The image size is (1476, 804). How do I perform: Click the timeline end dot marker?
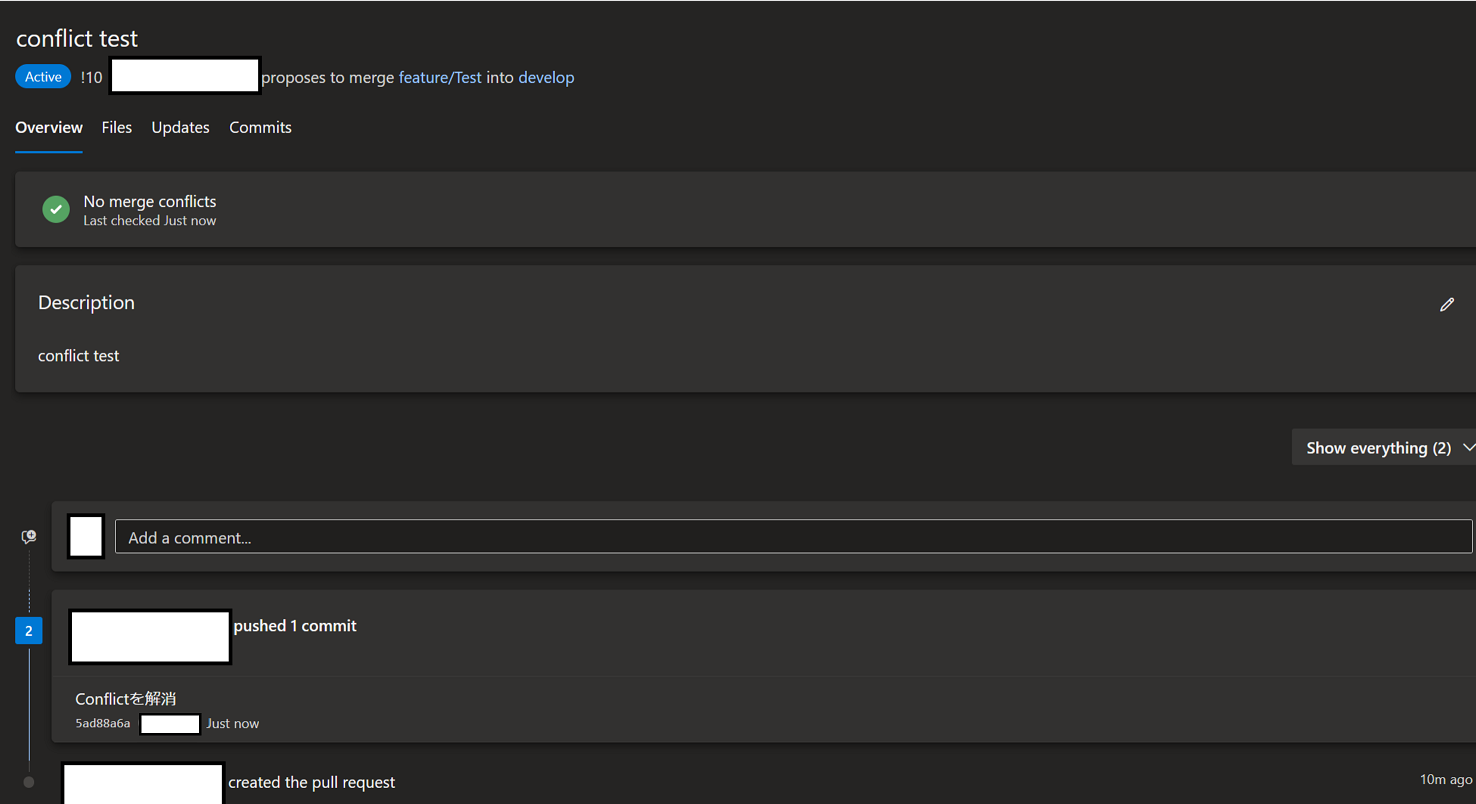[28, 782]
